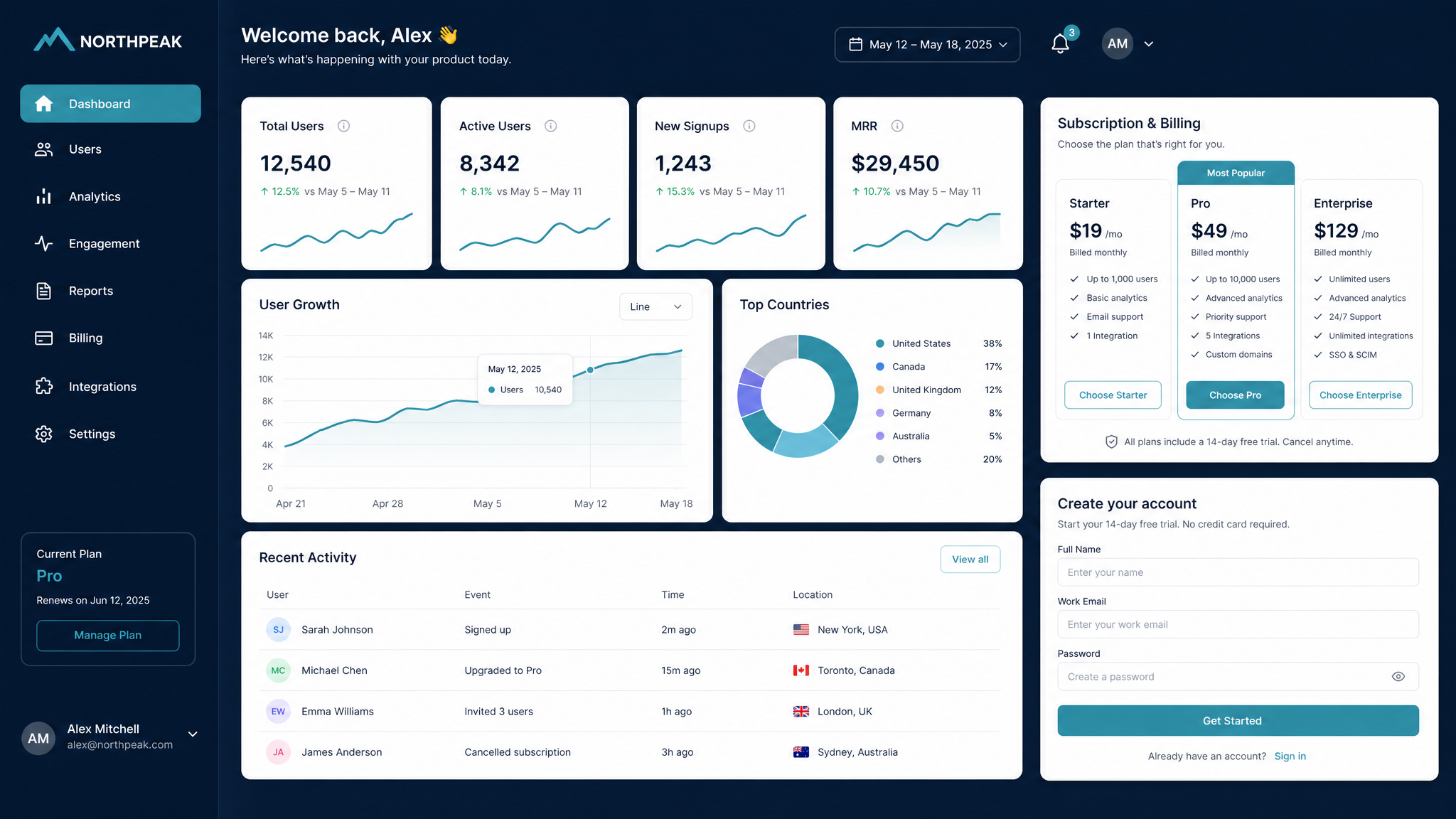
Task: Click the Manage Plan button
Action: click(x=108, y=636)
